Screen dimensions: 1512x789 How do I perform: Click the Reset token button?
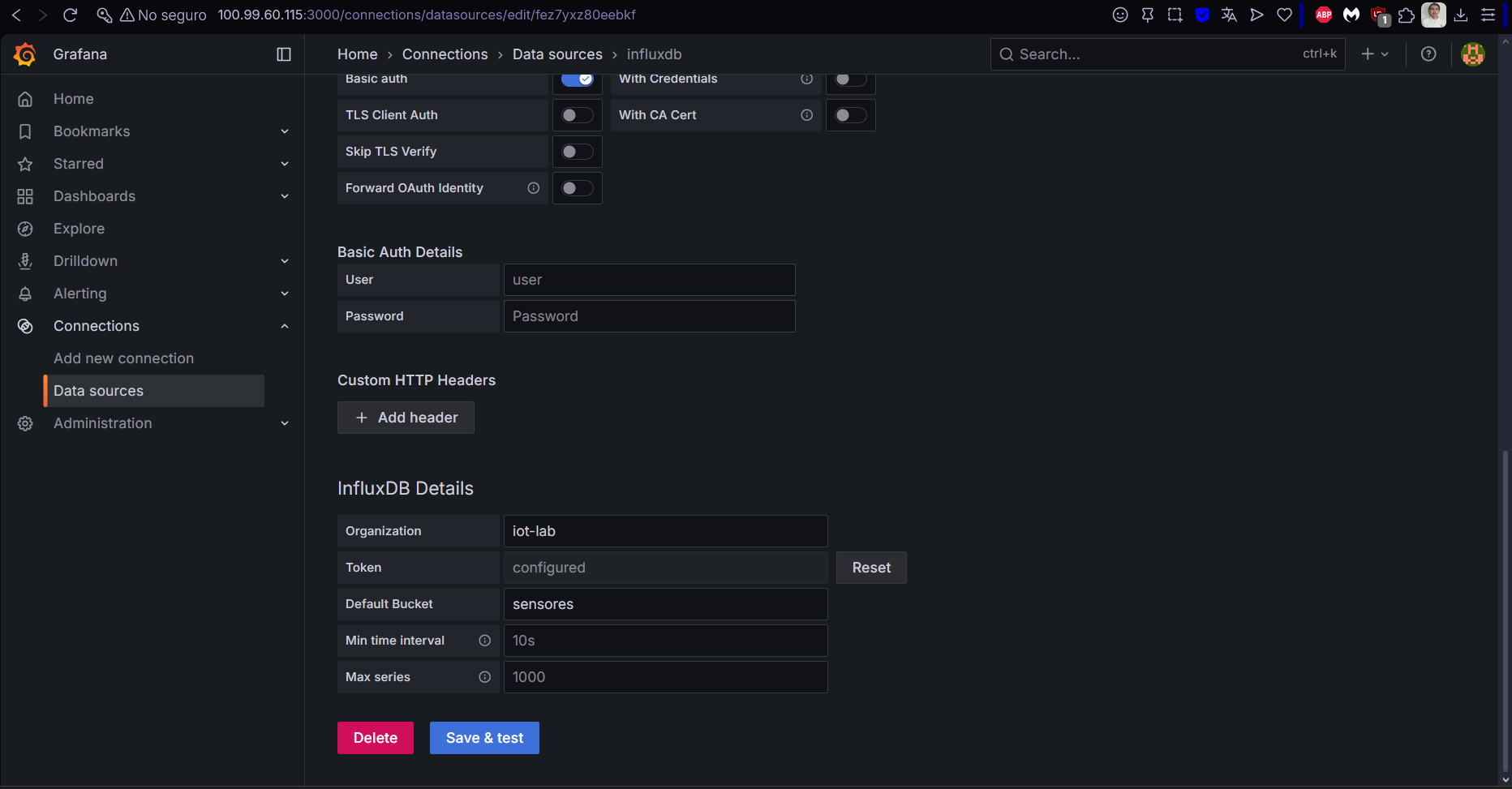871,568
